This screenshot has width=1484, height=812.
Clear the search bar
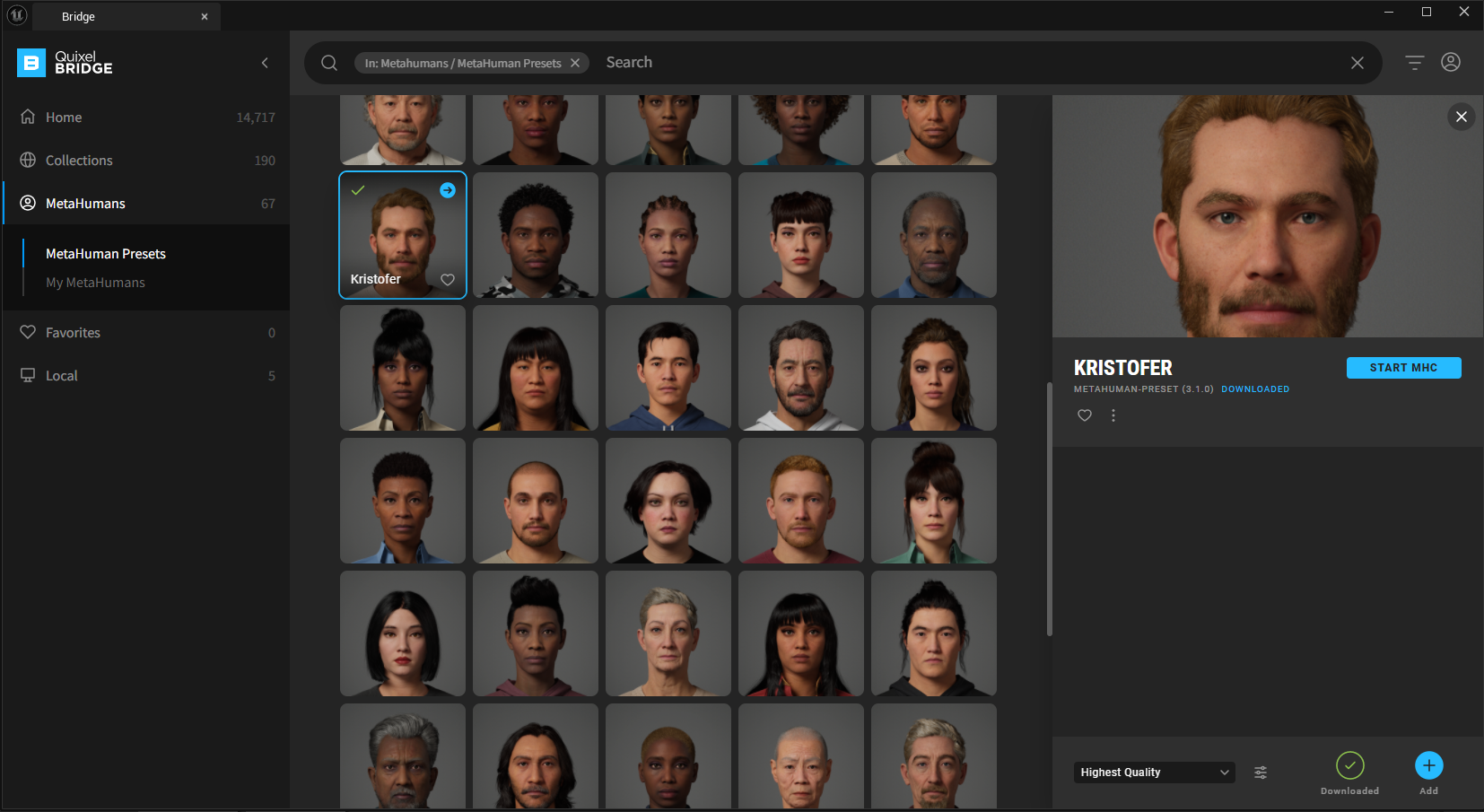[1357, 63]
